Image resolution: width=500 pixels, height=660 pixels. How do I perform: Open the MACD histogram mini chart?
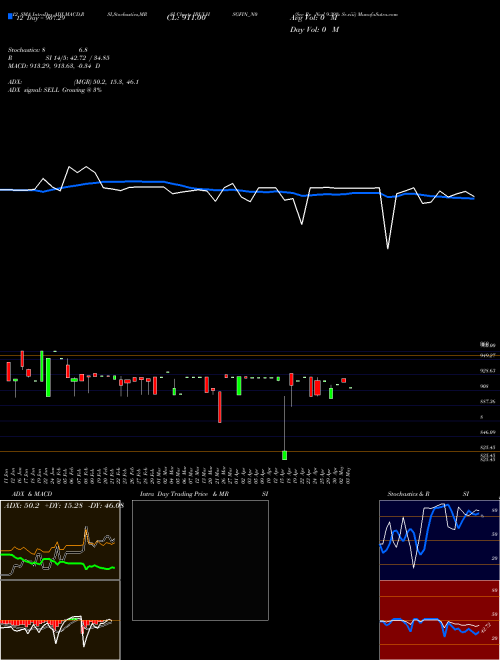[60, 620]
